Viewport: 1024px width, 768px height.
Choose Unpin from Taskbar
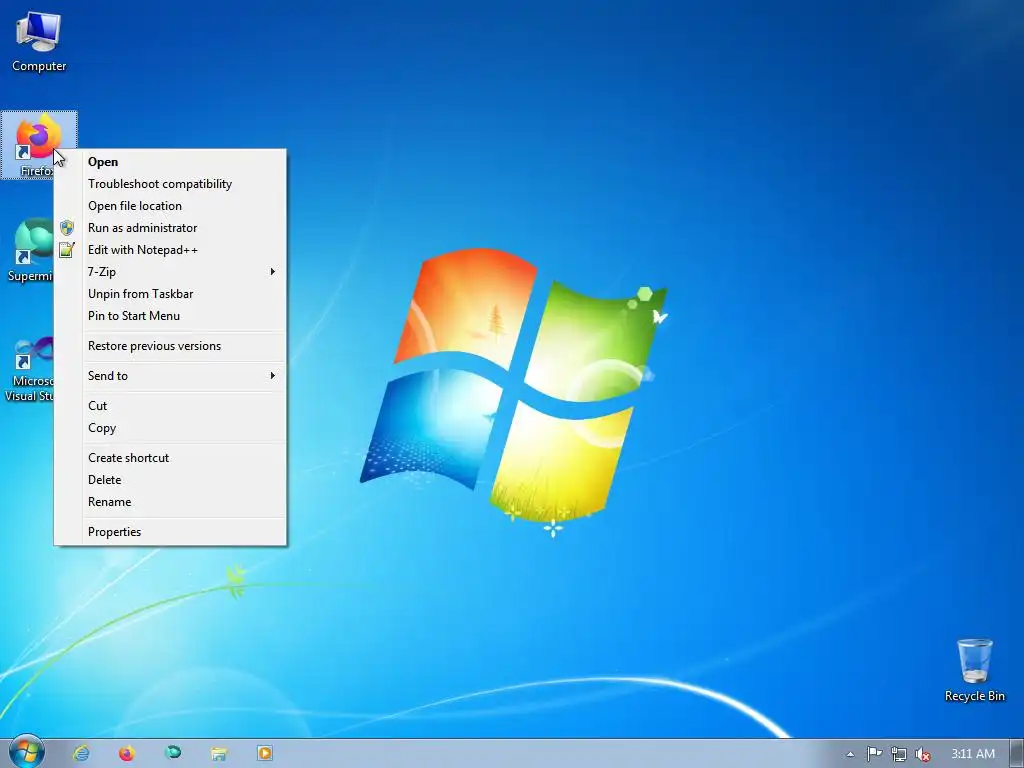tap(170, 294)
